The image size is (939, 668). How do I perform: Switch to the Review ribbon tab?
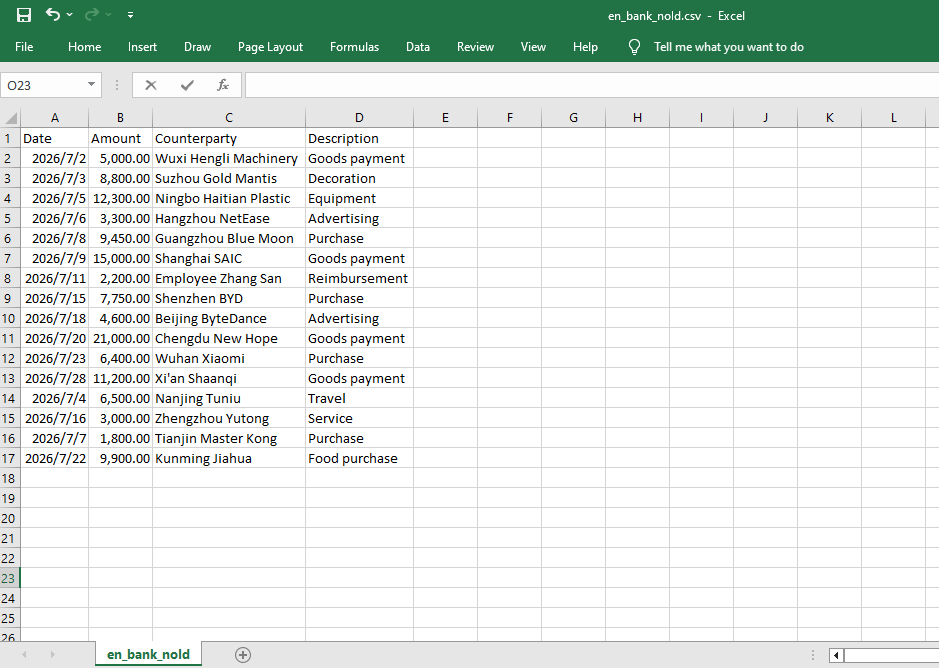[x=475, y=47]
